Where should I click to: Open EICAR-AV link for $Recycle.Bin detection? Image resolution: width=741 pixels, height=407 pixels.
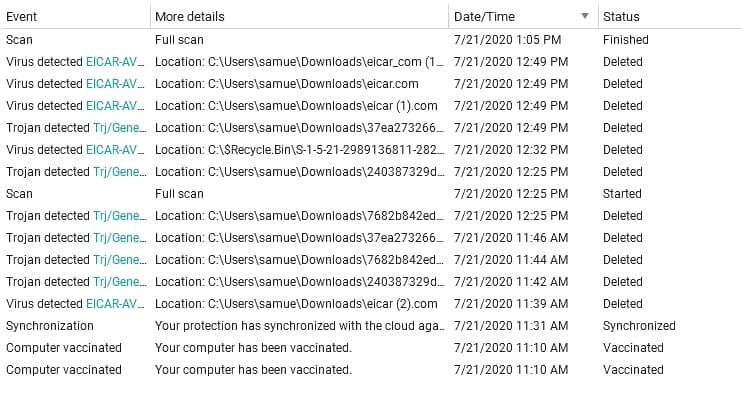pos(116,150)
